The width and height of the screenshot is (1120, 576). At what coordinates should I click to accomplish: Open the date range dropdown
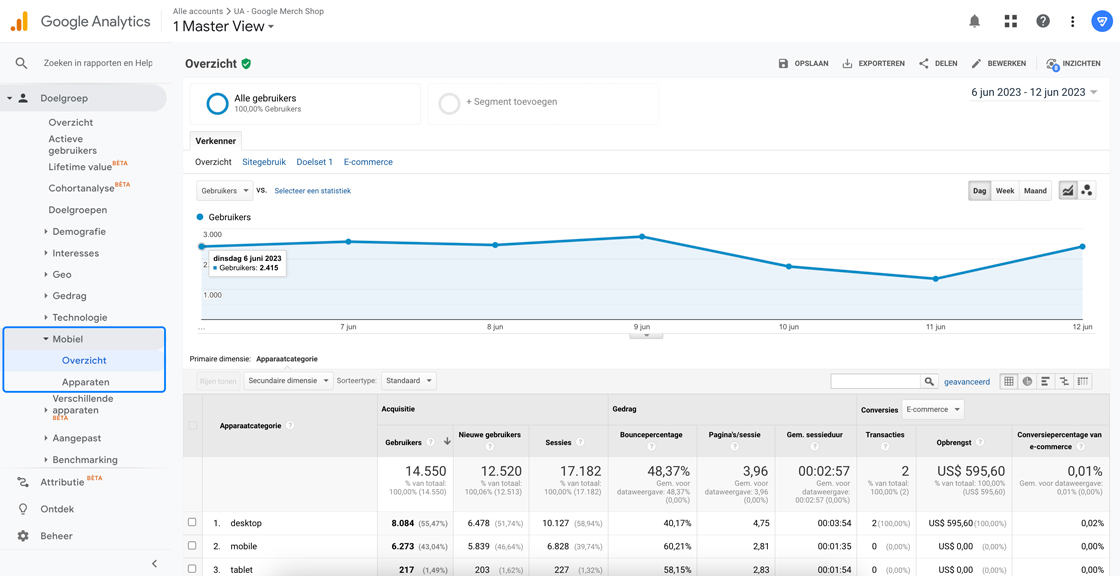point(1034,92)
